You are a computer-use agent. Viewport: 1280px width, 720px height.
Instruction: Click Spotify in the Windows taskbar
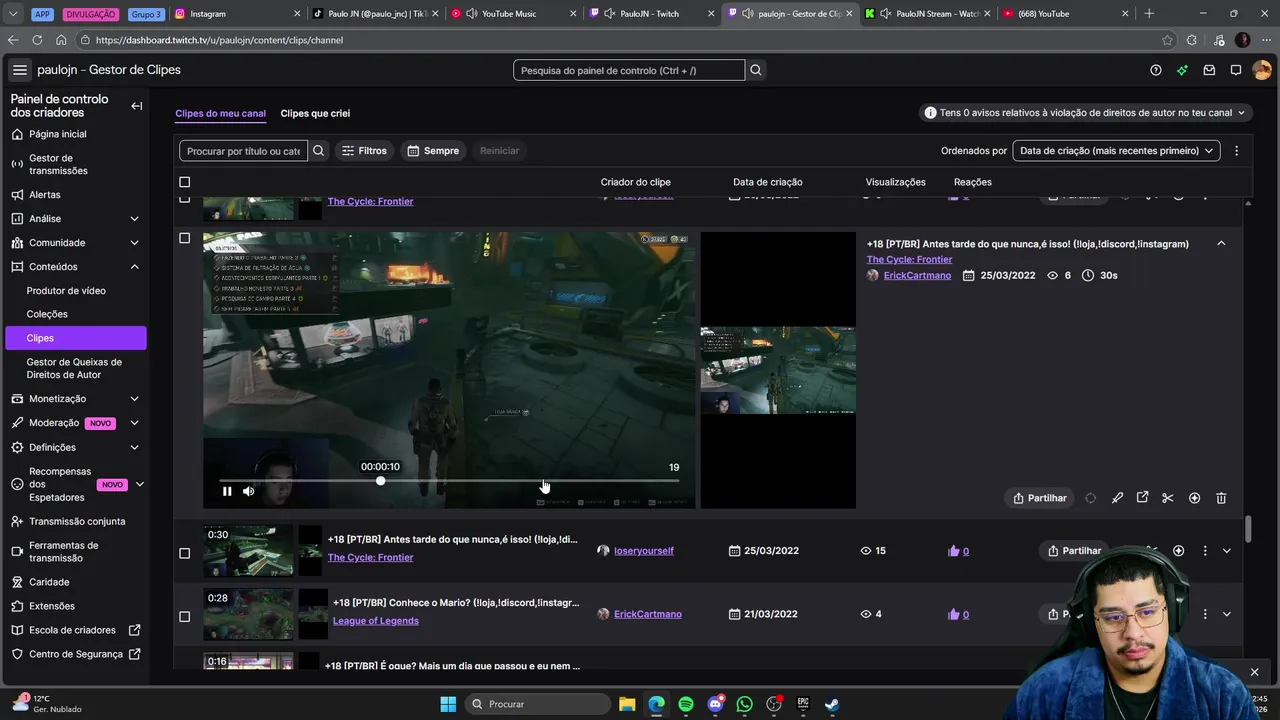[686, 704]
